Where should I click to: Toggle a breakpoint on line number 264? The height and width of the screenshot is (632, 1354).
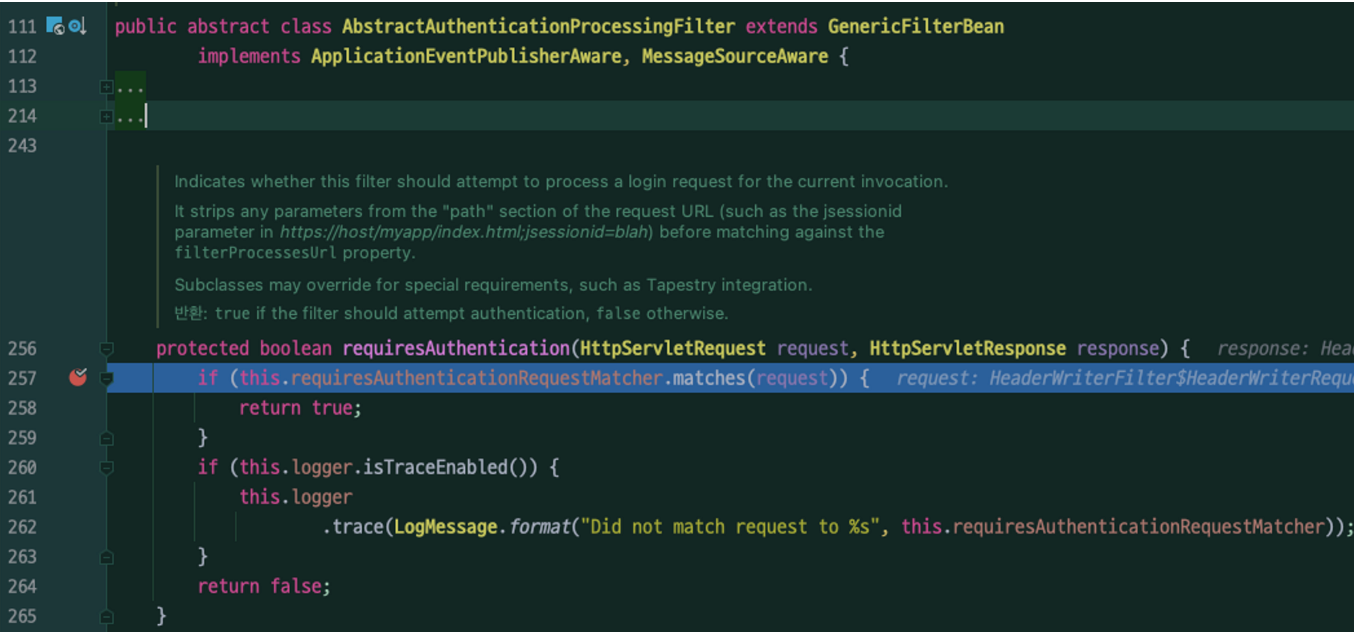[x=22, y=586]
